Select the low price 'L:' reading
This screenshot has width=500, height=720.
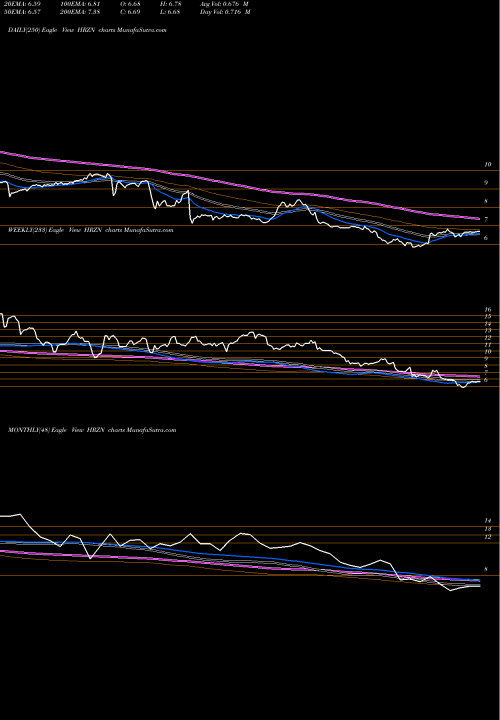(170, 12)
